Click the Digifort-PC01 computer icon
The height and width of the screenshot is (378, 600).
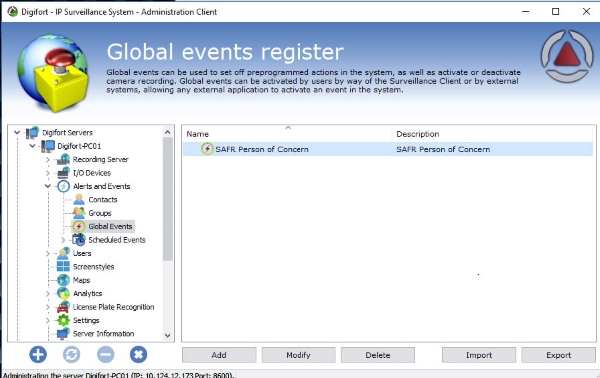tap(48, 146)
